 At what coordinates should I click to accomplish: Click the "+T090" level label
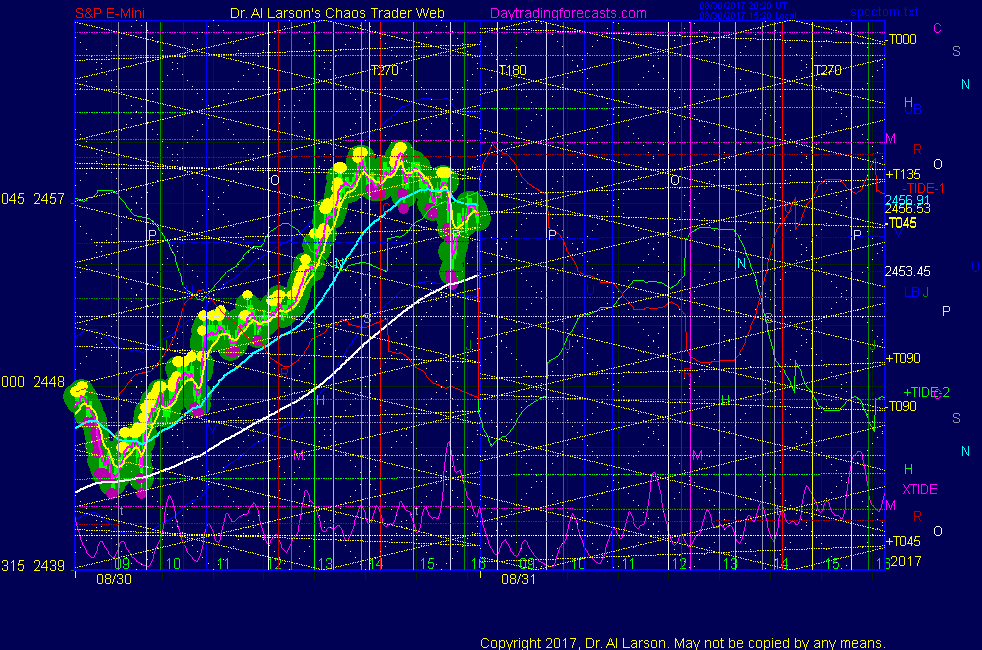coord(902,358)
